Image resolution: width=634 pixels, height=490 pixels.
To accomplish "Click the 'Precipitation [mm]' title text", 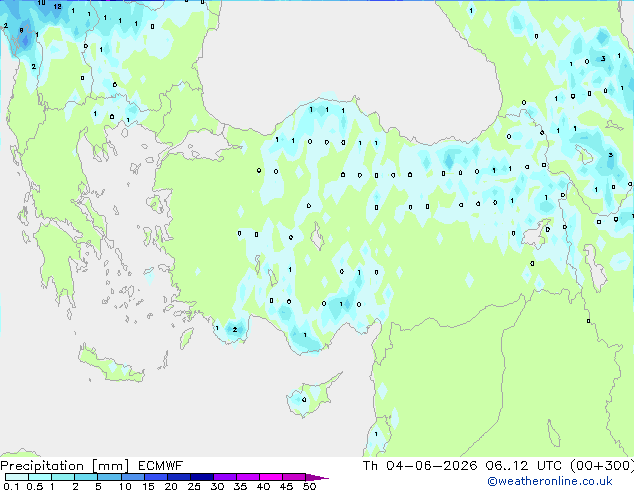I will pos(65,466).
